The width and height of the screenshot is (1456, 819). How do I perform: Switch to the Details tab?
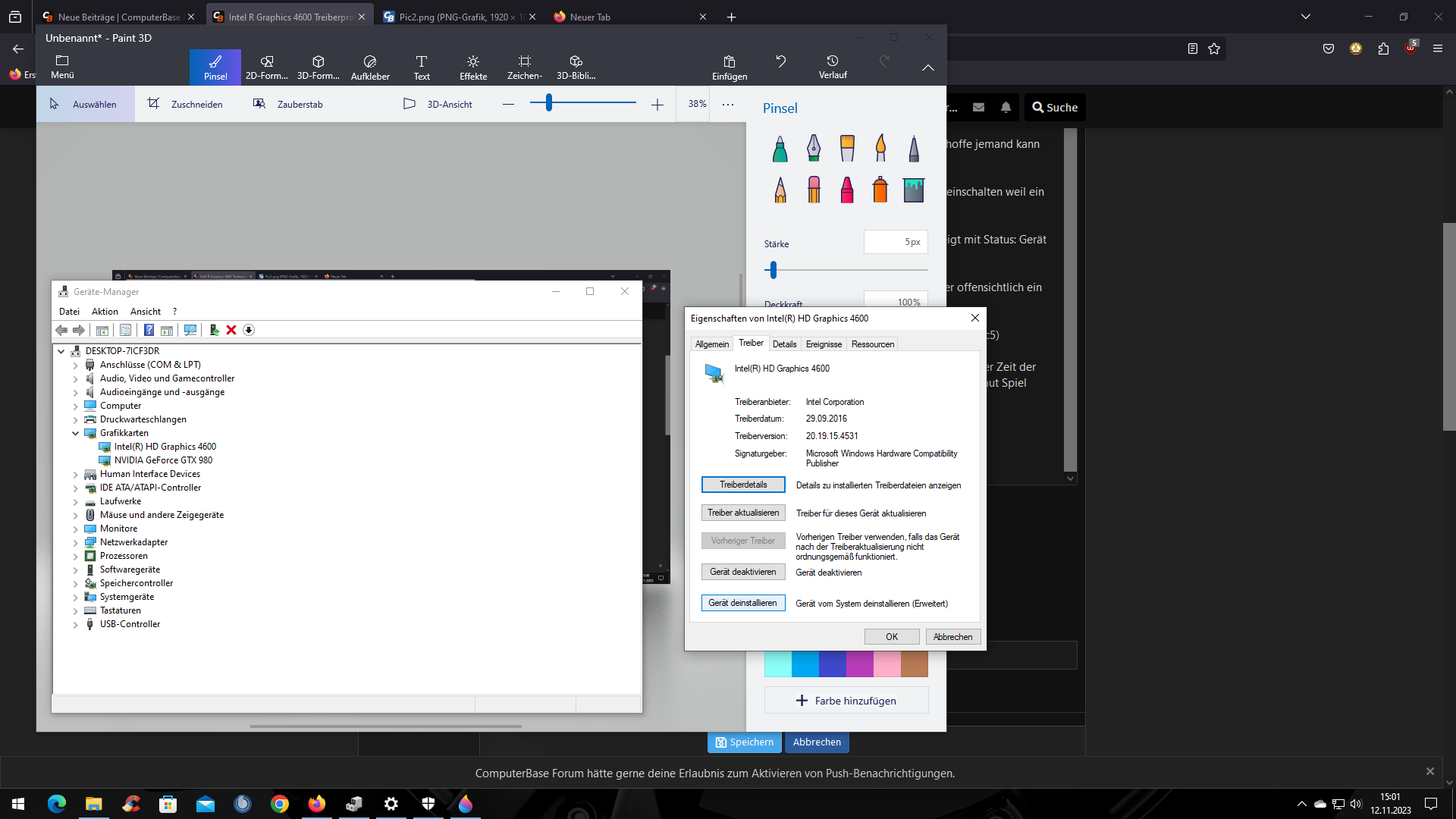pyautogui.click(x=784, y=344)
